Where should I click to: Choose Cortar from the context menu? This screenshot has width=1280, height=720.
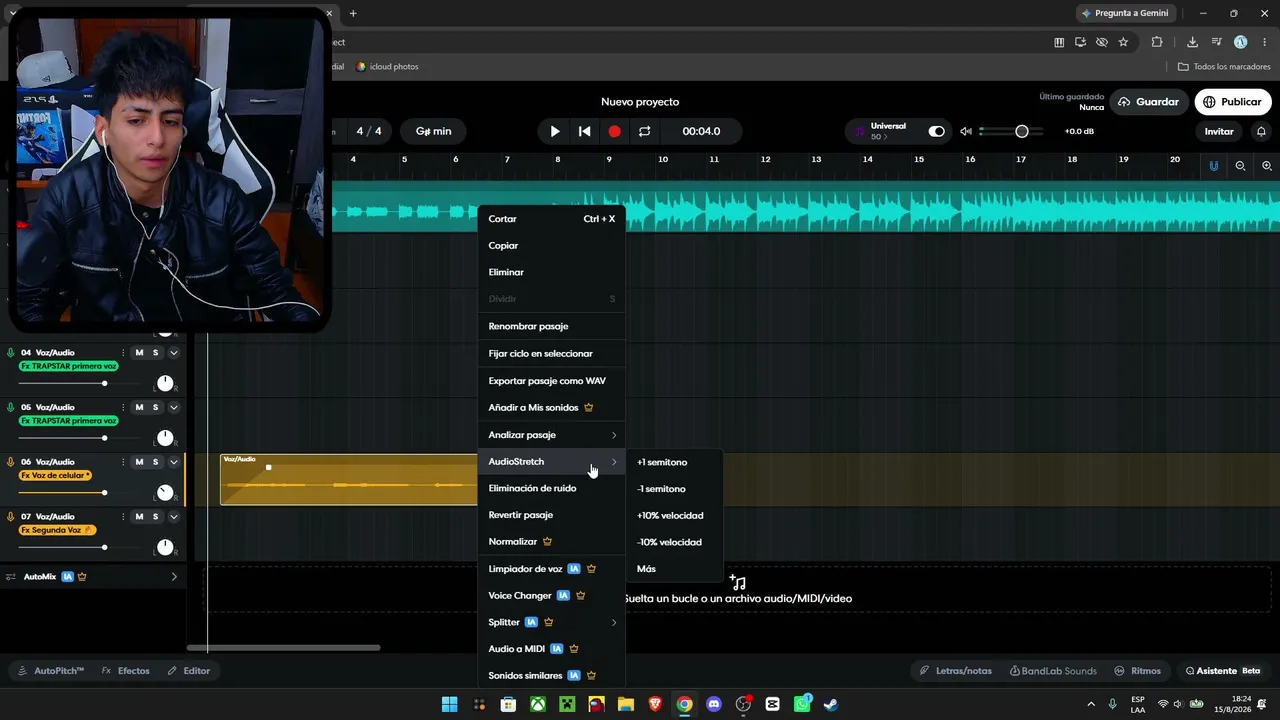(551, 219)
